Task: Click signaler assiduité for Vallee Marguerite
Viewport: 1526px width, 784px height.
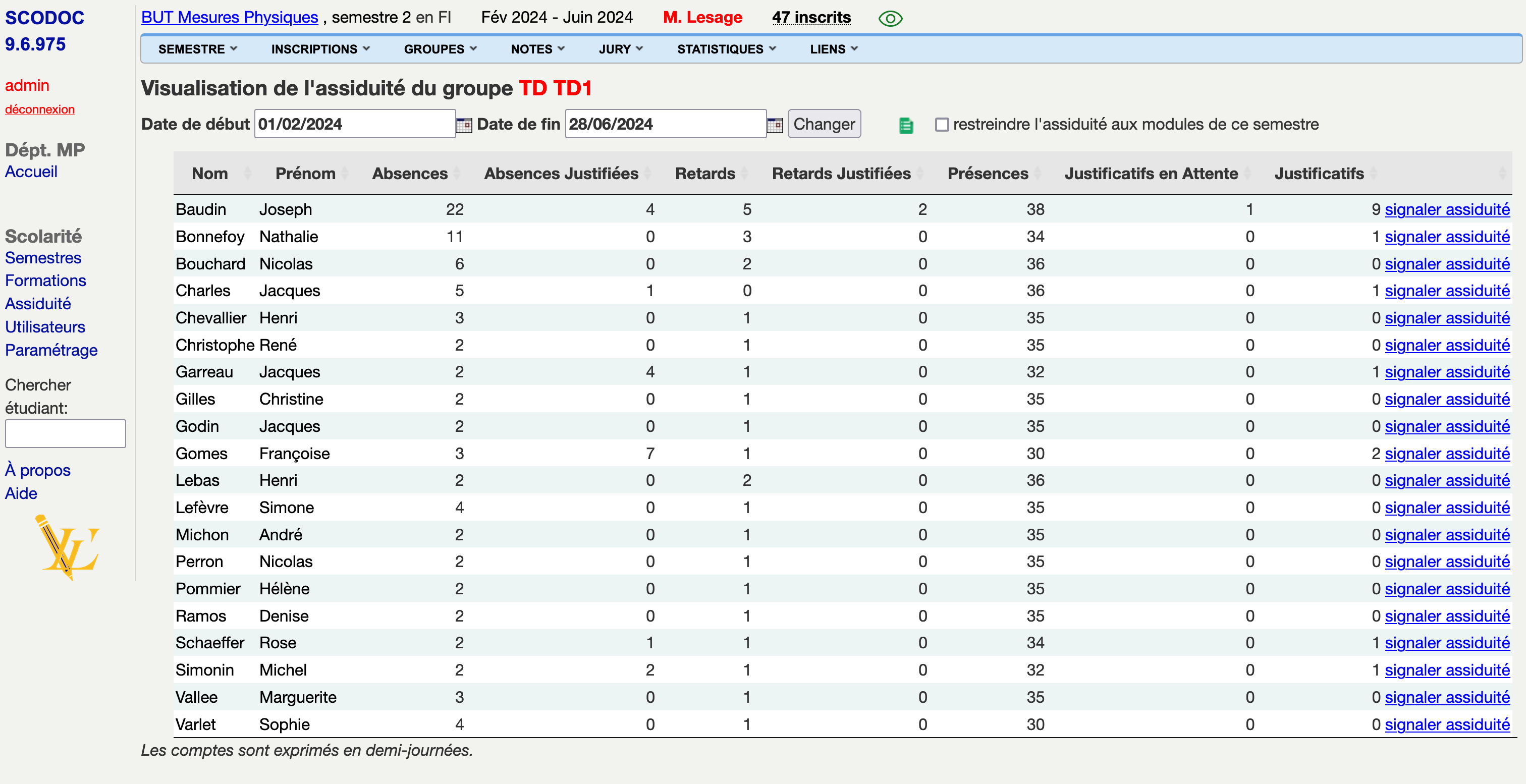Action: point(1447,698)
